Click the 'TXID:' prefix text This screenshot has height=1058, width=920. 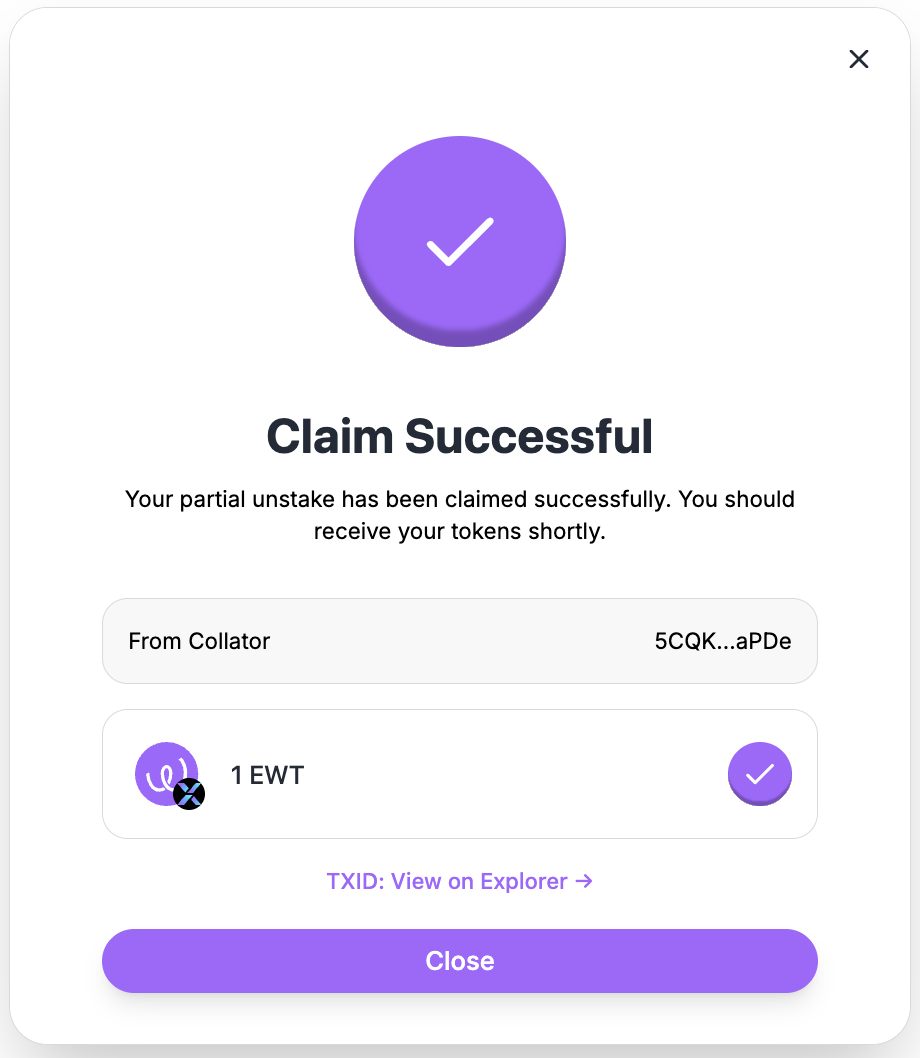pos(355,881)
